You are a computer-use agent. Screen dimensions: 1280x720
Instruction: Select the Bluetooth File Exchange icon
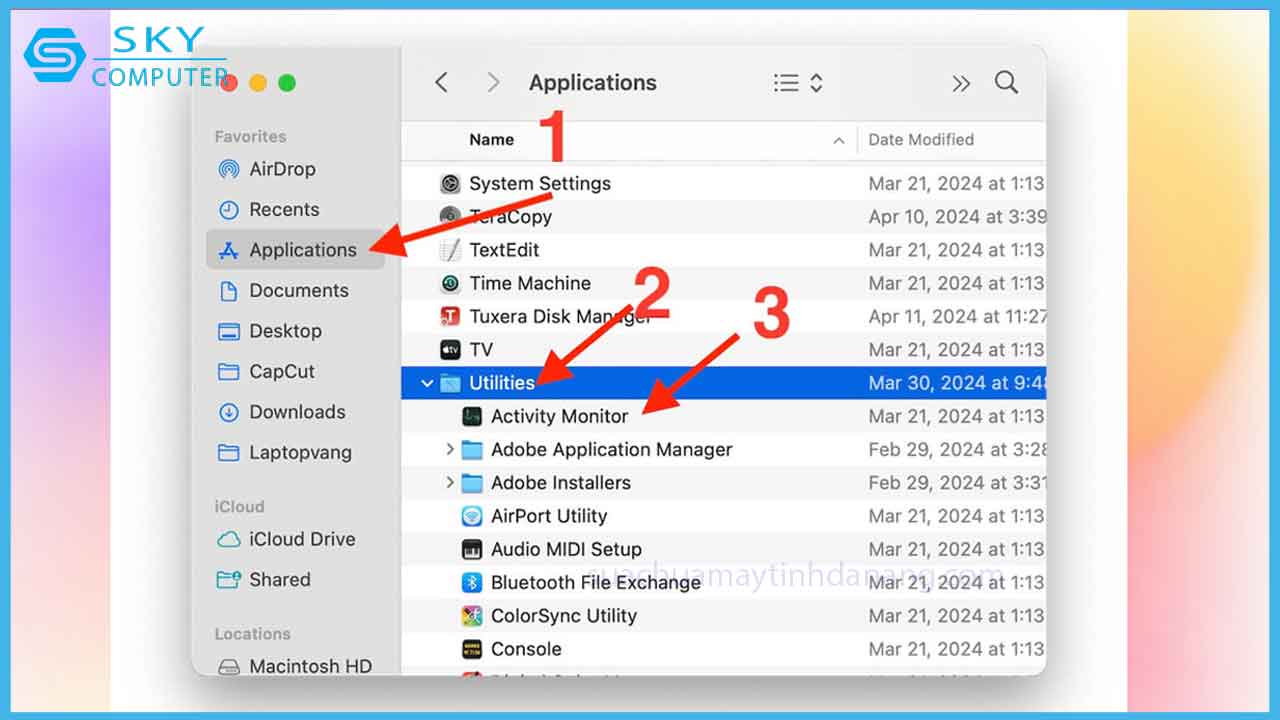(x=472, y=582)
